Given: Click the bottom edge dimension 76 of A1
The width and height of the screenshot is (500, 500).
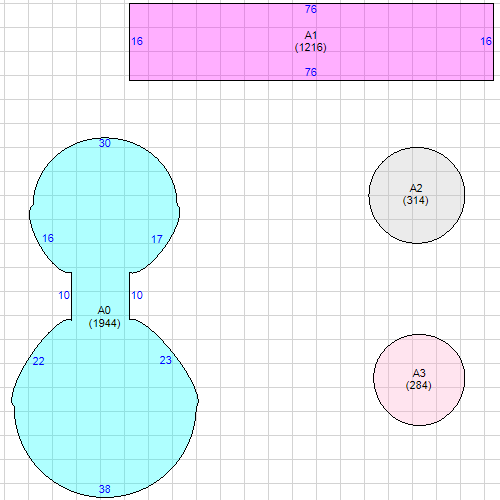Looking at the screenshot, I should 311,72.
